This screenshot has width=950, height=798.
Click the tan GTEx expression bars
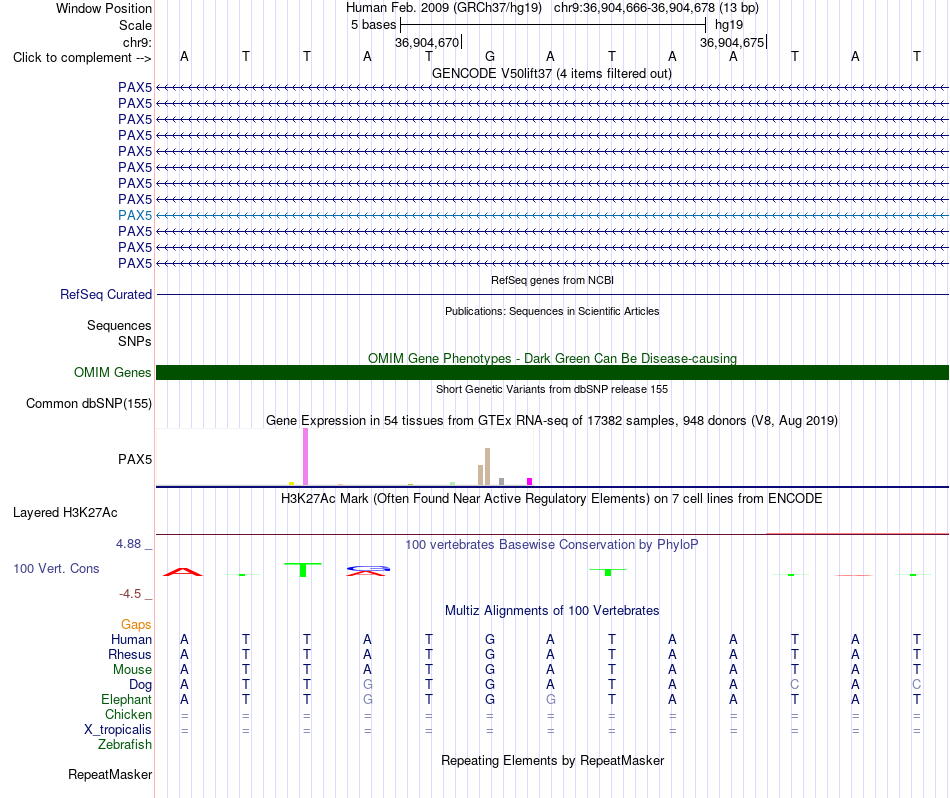484,467
